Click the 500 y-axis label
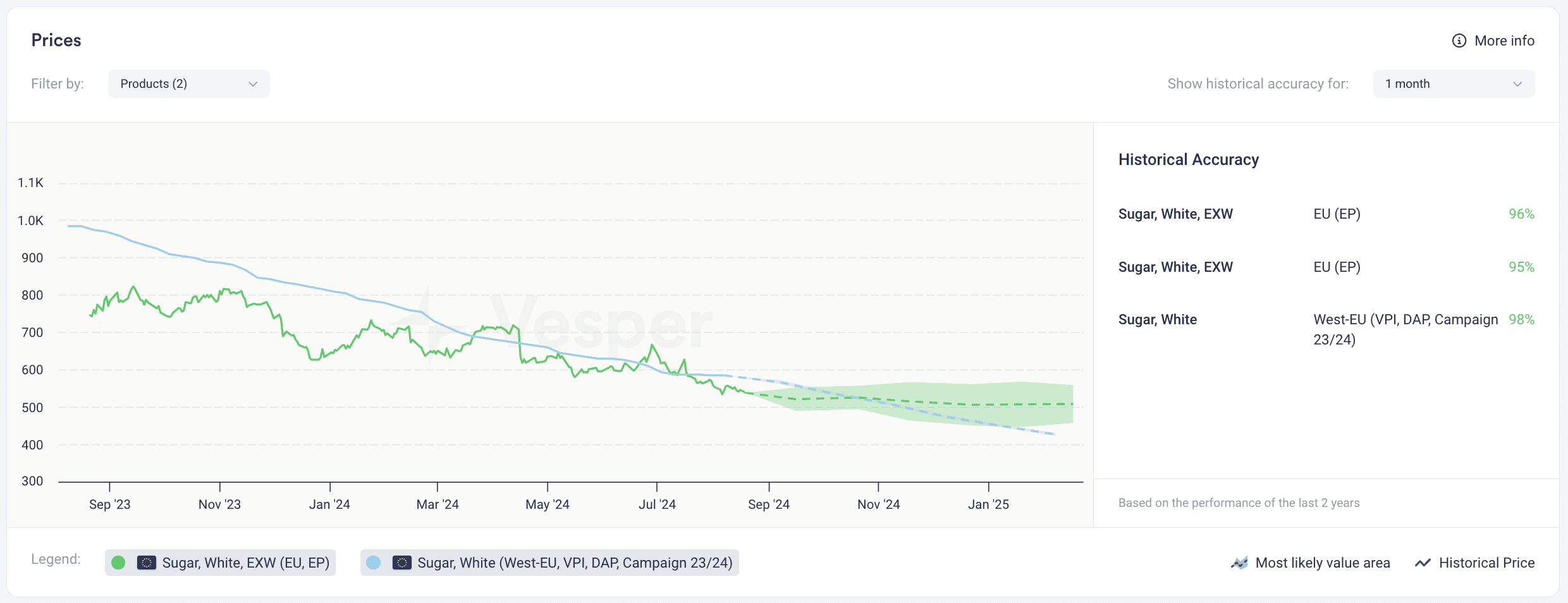The width and height of the screenshot is (1568, 603). [32, 408]
